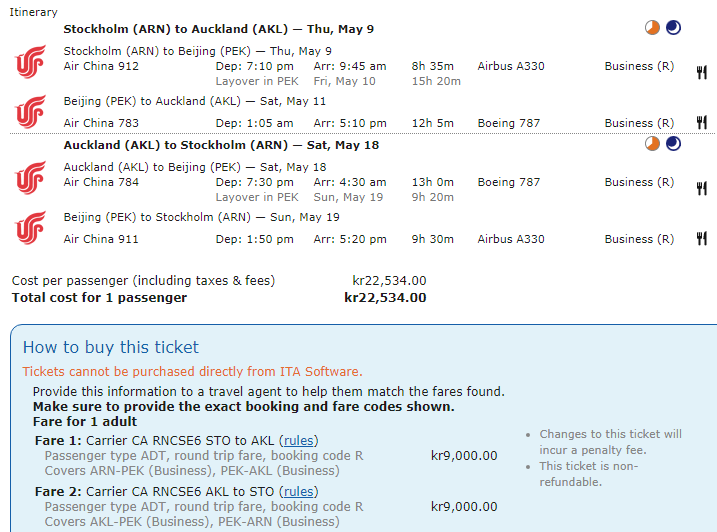Click the blue moon icon on Stockholm to Auckland header
Image resolution: width=717 pixels, height=532 pixels.
point(673,28)
